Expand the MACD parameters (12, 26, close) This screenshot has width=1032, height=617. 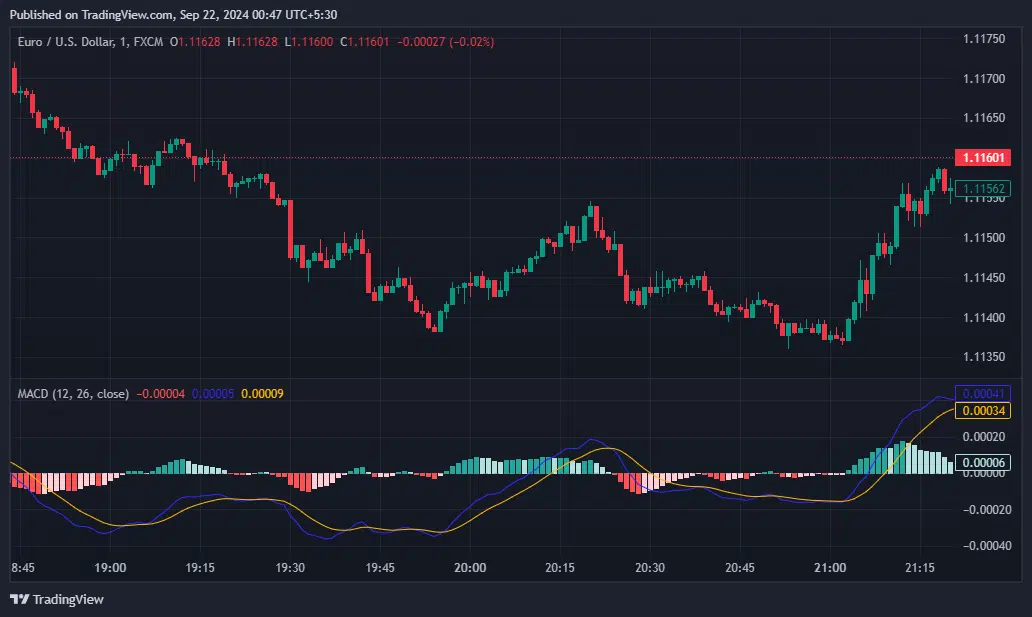click(90, 395)
